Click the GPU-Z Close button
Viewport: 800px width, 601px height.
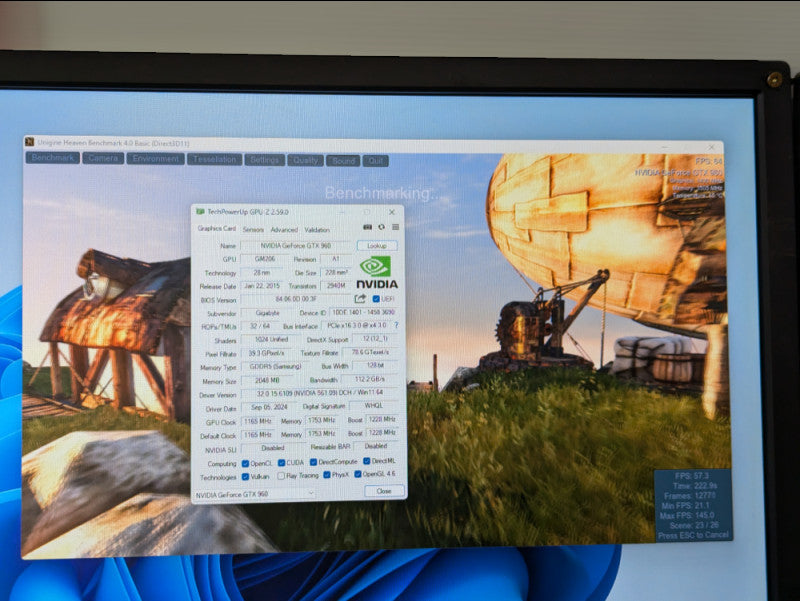click(x=384, y=491)
